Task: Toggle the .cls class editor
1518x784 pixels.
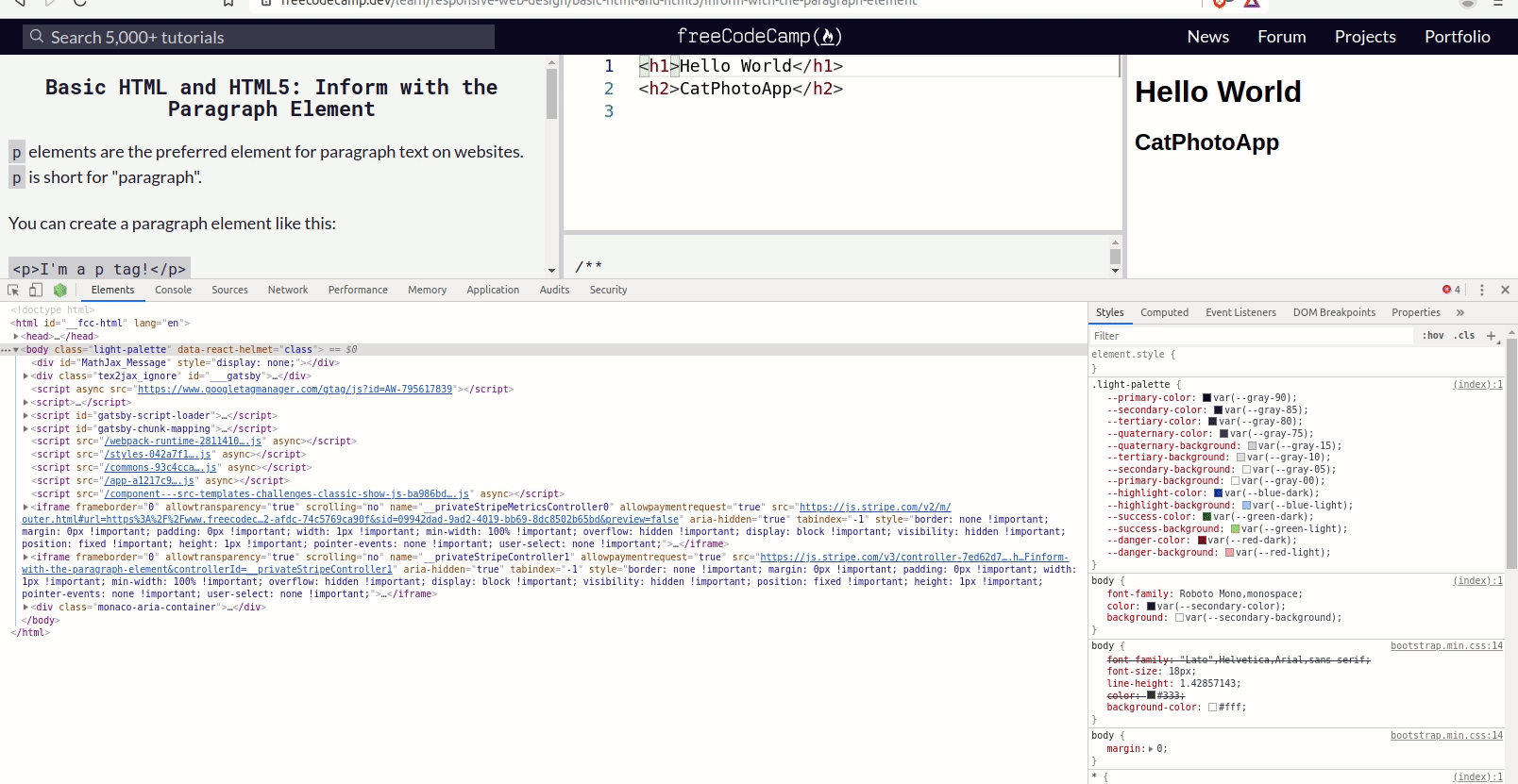Action: point(1464,336)
